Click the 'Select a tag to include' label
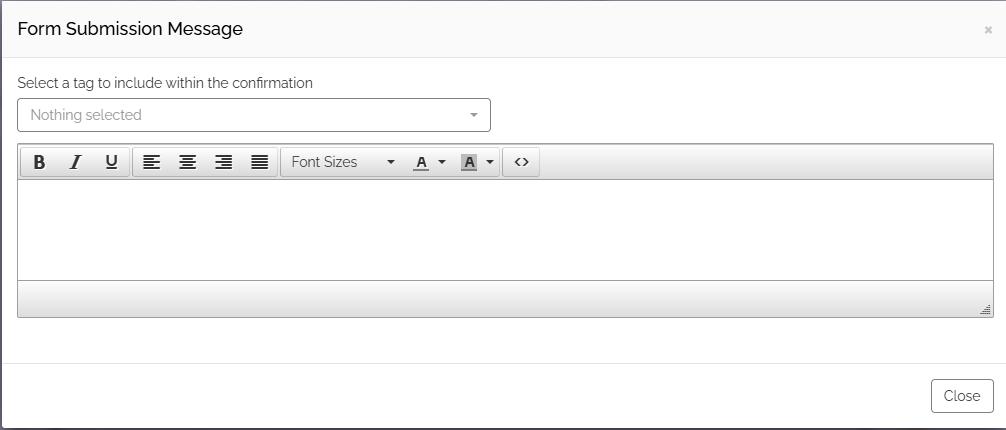The image size is (1006, 430). point(165,83)
